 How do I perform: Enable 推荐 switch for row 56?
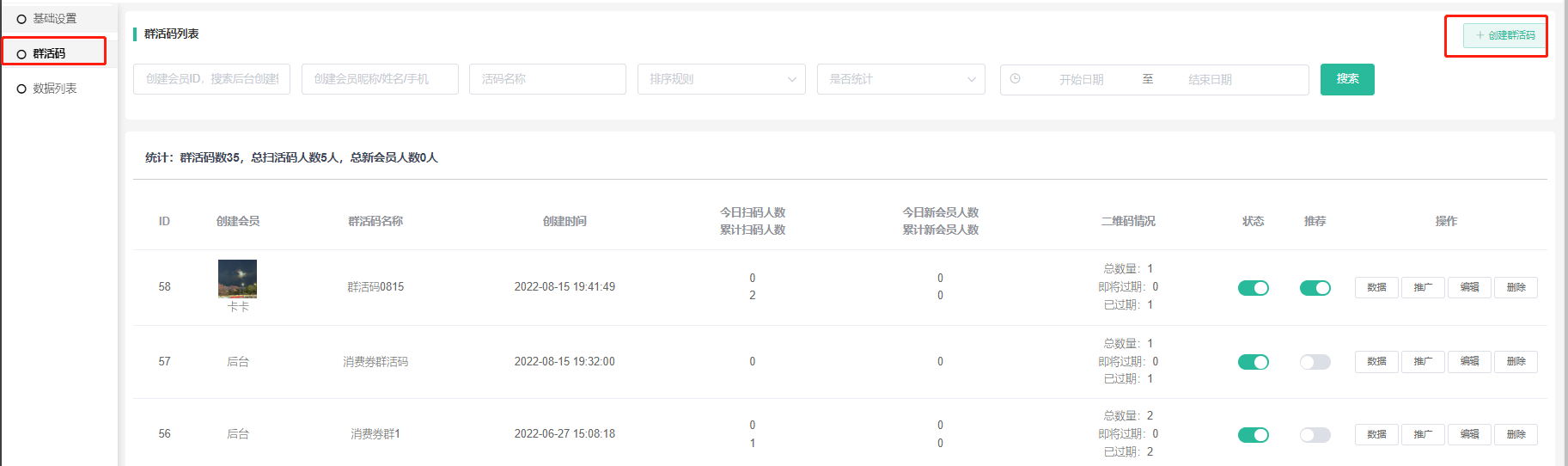click(x=1315, y=435)
